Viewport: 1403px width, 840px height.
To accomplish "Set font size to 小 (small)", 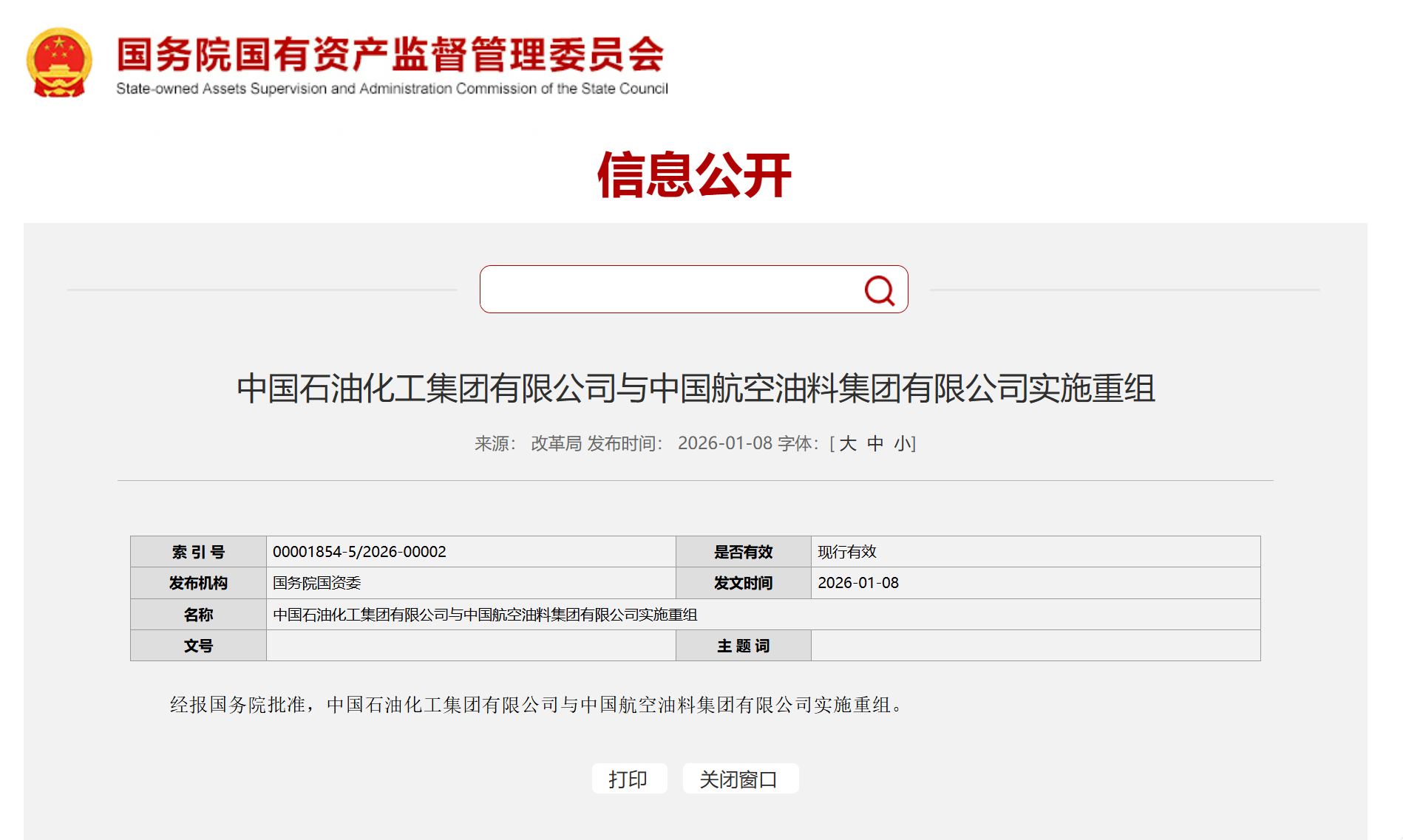I will (x=902, y=443).
